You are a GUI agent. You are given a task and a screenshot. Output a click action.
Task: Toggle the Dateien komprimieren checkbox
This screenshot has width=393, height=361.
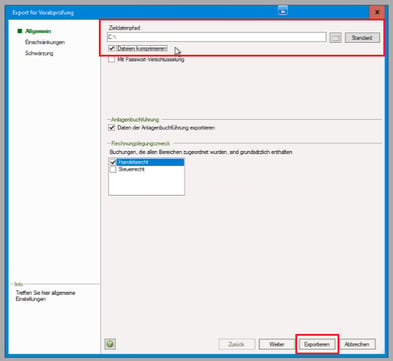(112, 49)
